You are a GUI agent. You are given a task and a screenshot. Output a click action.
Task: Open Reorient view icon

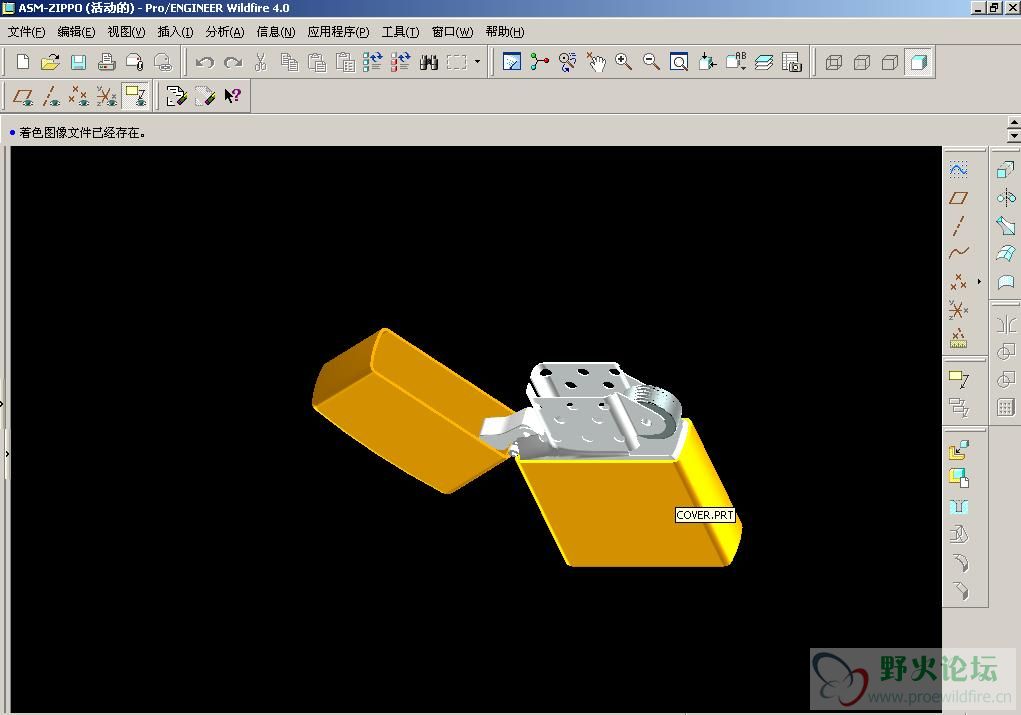tap(707, 62)
